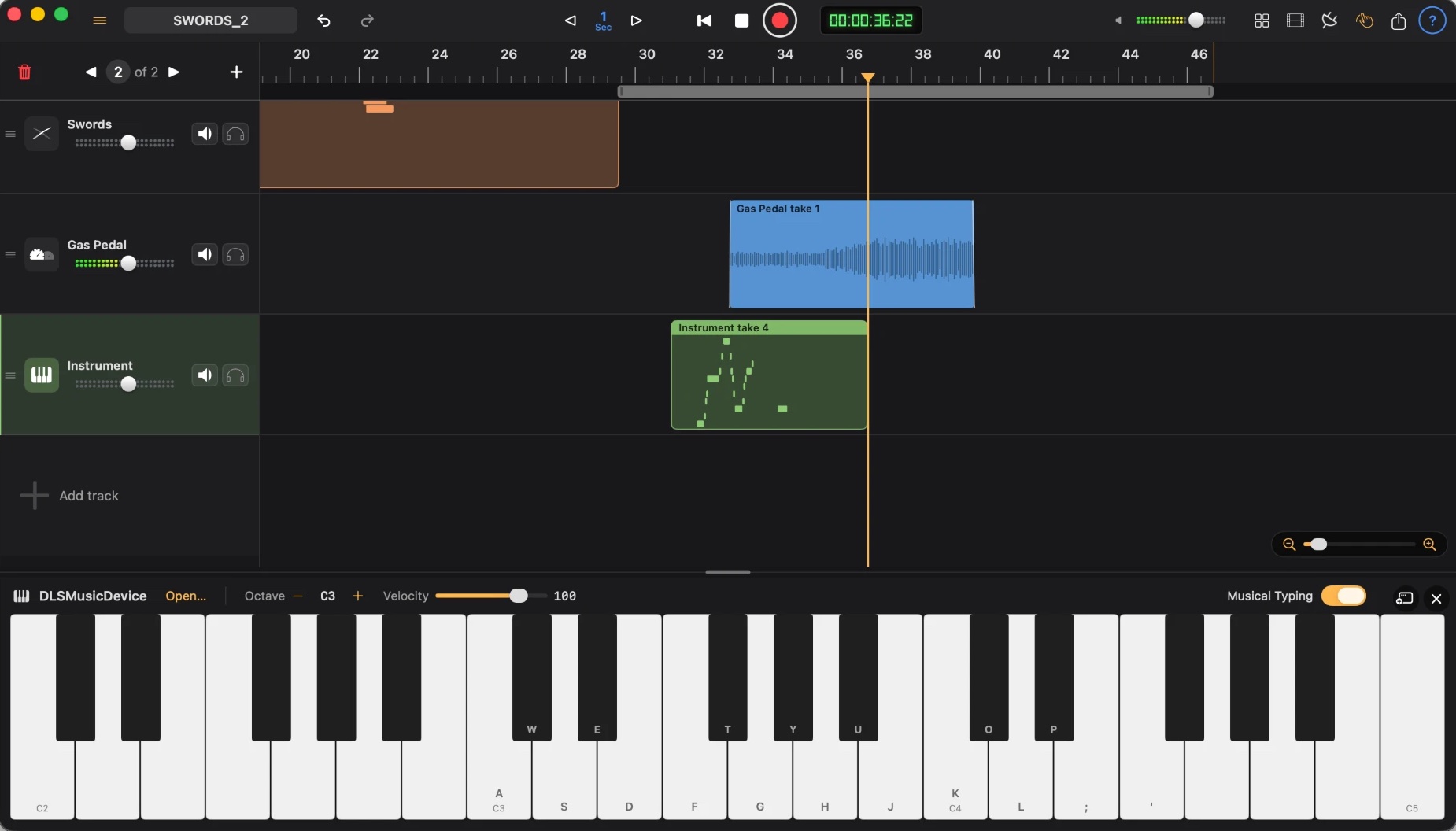Stop playback with the square button

pos(741,20)
